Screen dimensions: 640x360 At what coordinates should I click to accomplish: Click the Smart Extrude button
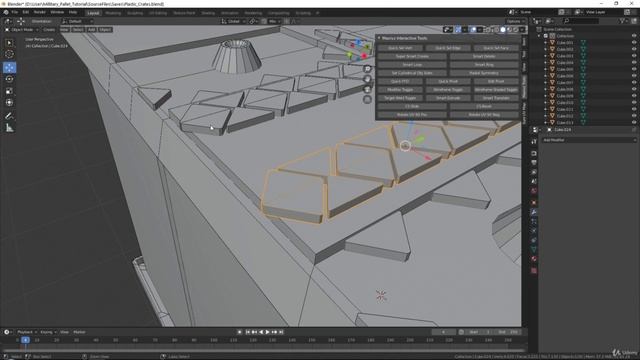(x=448, y=98)
